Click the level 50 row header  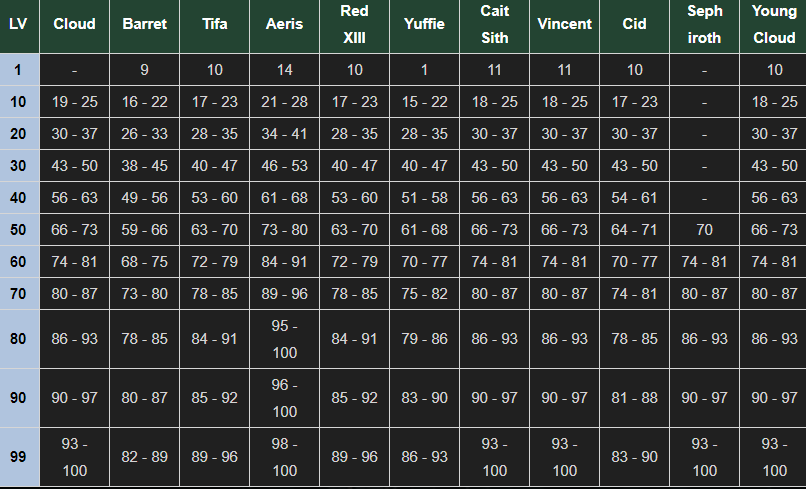pyautogui.click(x=19, y=230)
